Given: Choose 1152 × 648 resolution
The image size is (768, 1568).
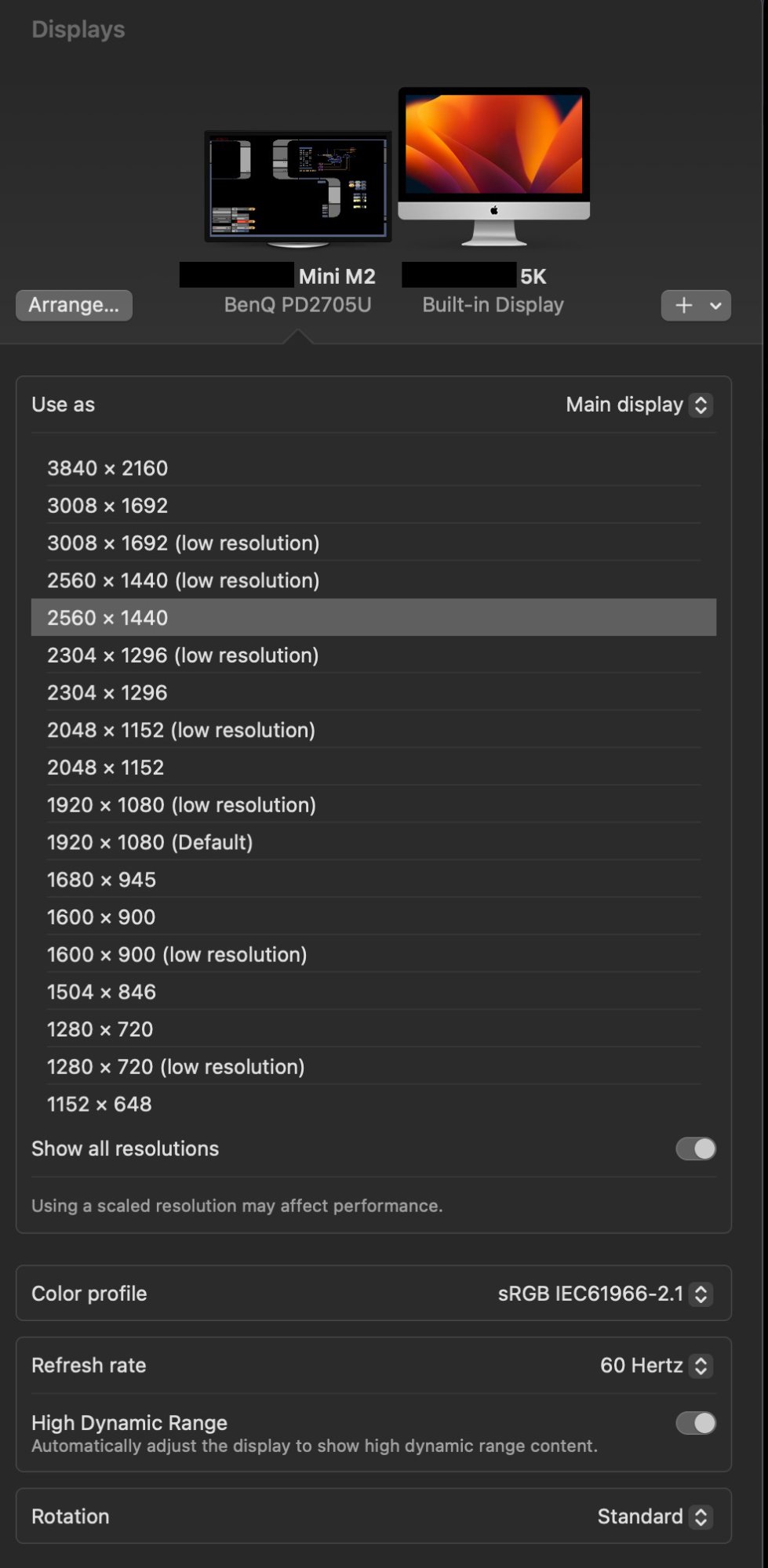Looking at the screenshot, I should tap(373, 1104).
